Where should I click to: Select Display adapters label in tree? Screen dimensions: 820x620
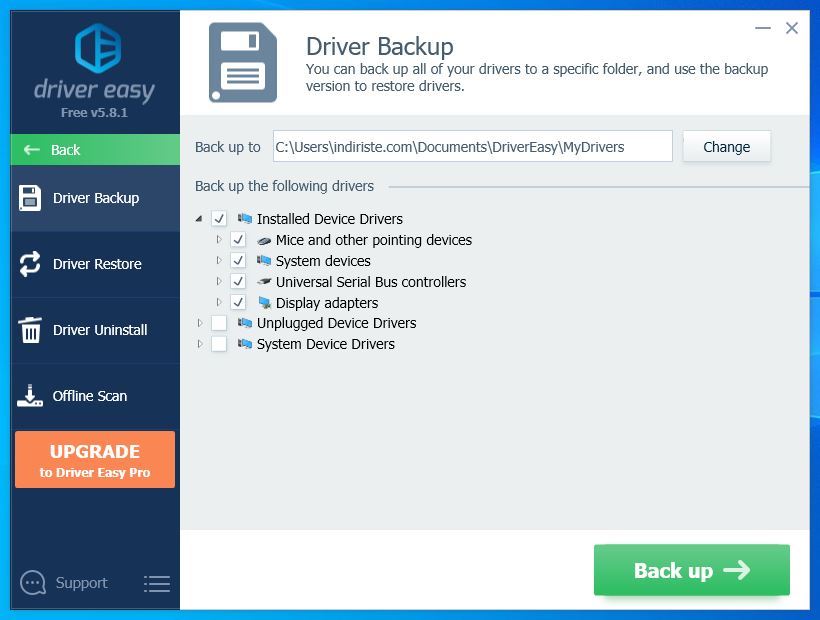327,303
